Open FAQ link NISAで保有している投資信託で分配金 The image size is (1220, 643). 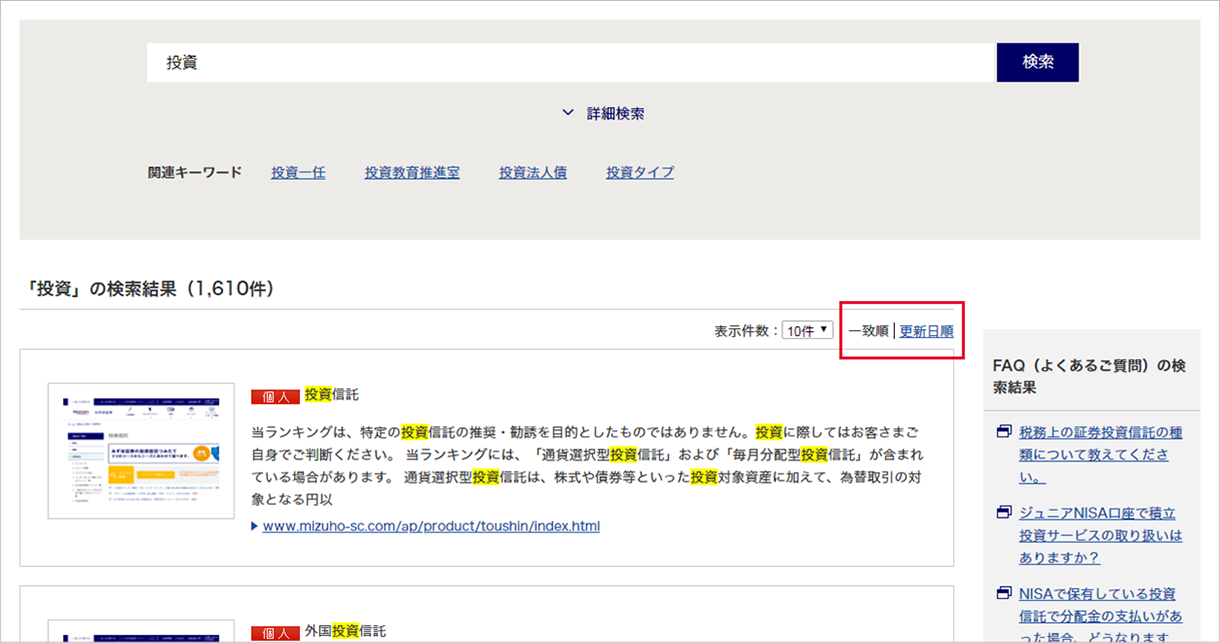point(1100,614)
